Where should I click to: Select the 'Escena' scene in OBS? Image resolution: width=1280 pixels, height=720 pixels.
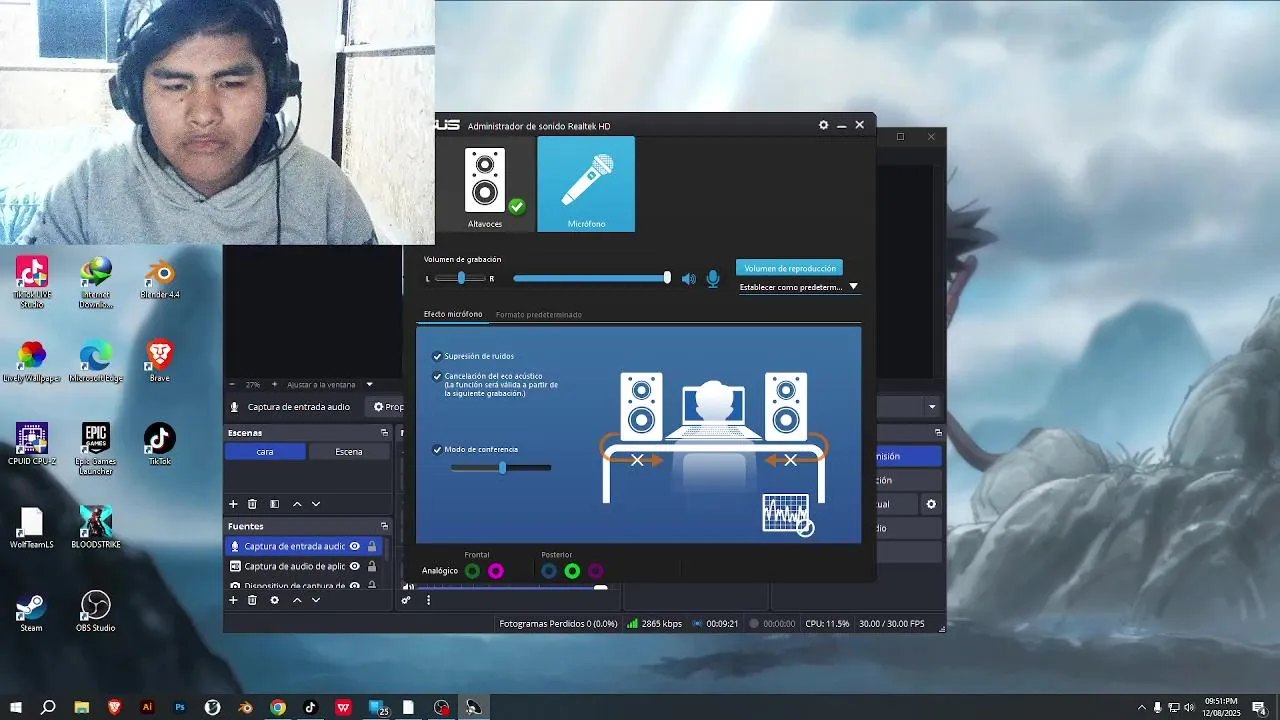click(349, 452)
